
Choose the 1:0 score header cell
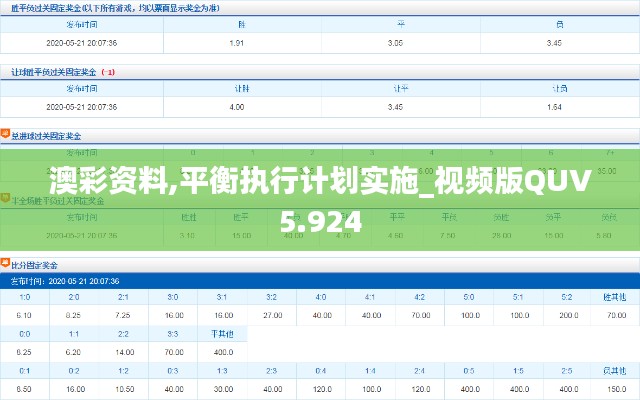[25, 297]
